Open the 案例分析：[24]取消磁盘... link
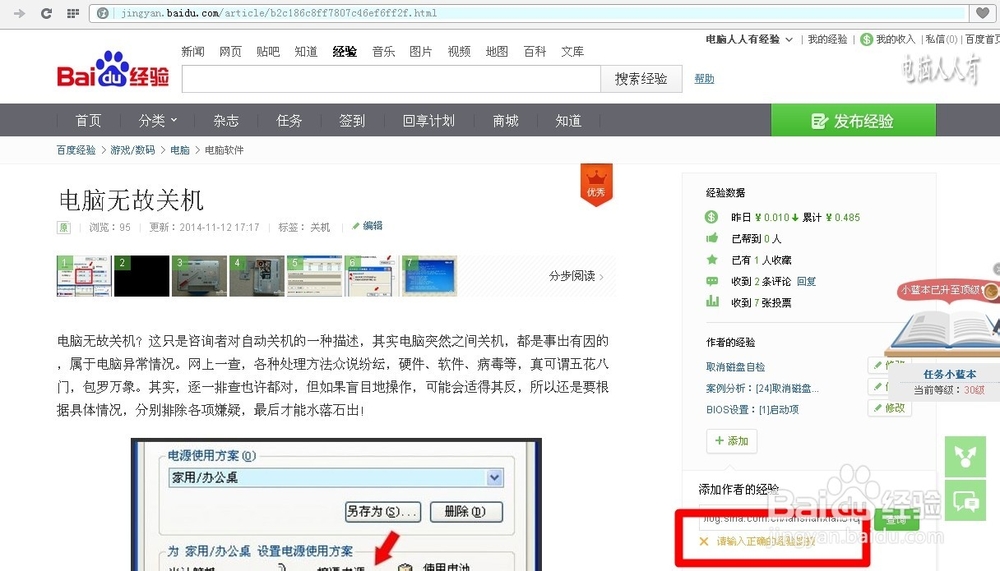The image size is (1000, 571). 762,388
